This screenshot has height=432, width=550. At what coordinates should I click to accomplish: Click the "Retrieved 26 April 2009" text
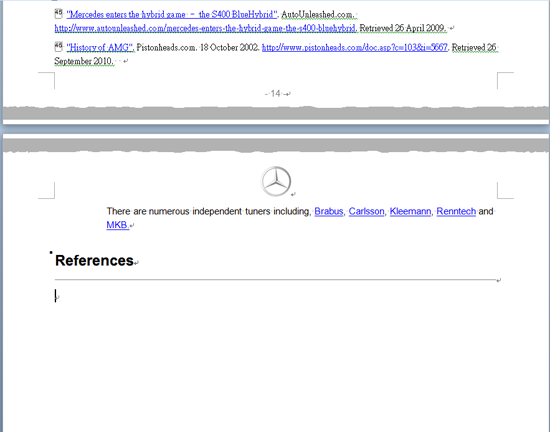[x=402, y=28]
